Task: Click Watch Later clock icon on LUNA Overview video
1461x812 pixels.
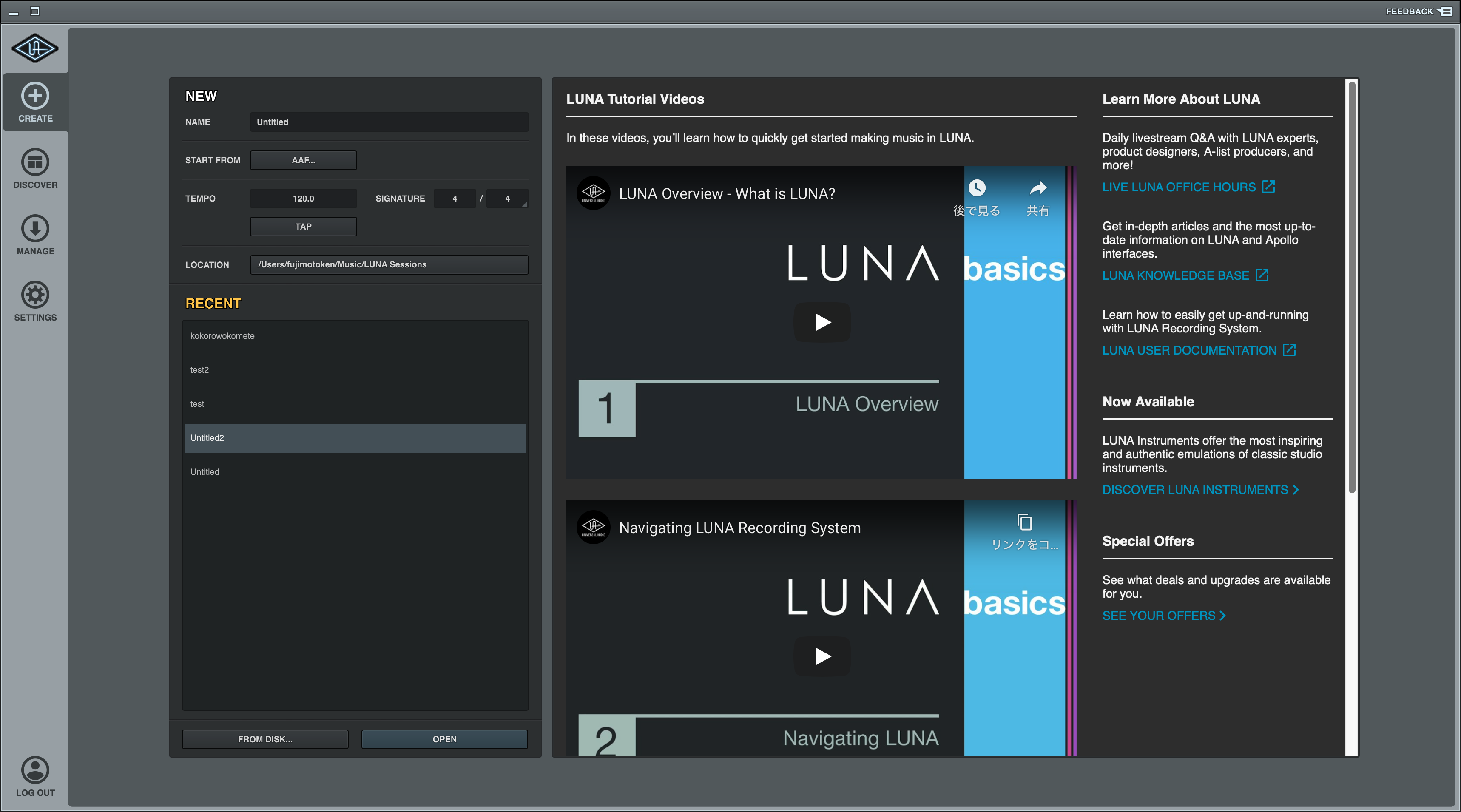Action: (977, 187)
